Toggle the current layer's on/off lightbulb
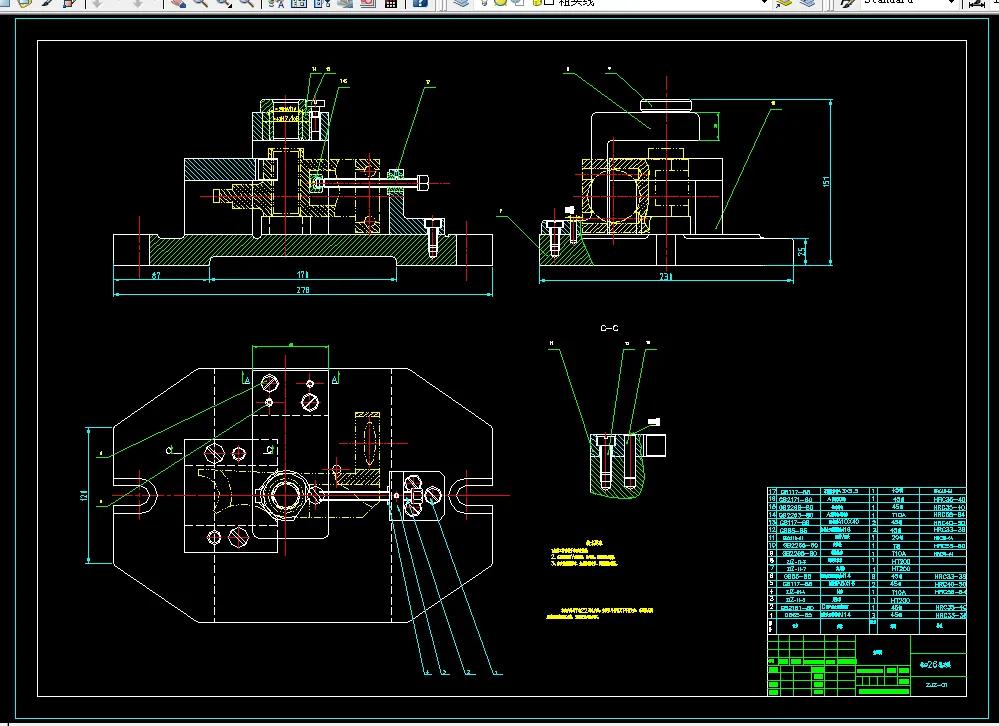Viewport: 999px width, 726px height. click(483, 3)
